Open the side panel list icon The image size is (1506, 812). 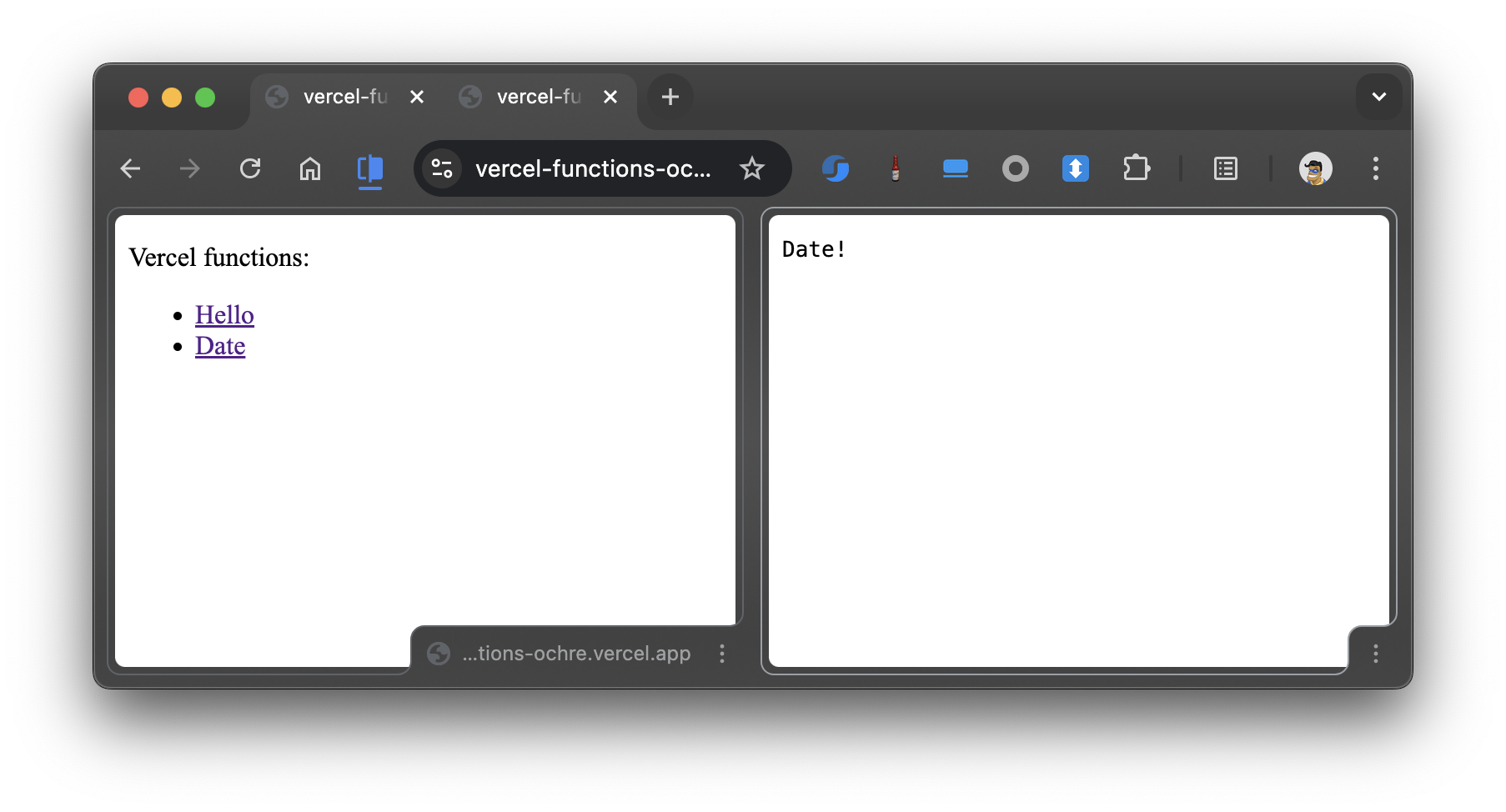(1225, 168)
